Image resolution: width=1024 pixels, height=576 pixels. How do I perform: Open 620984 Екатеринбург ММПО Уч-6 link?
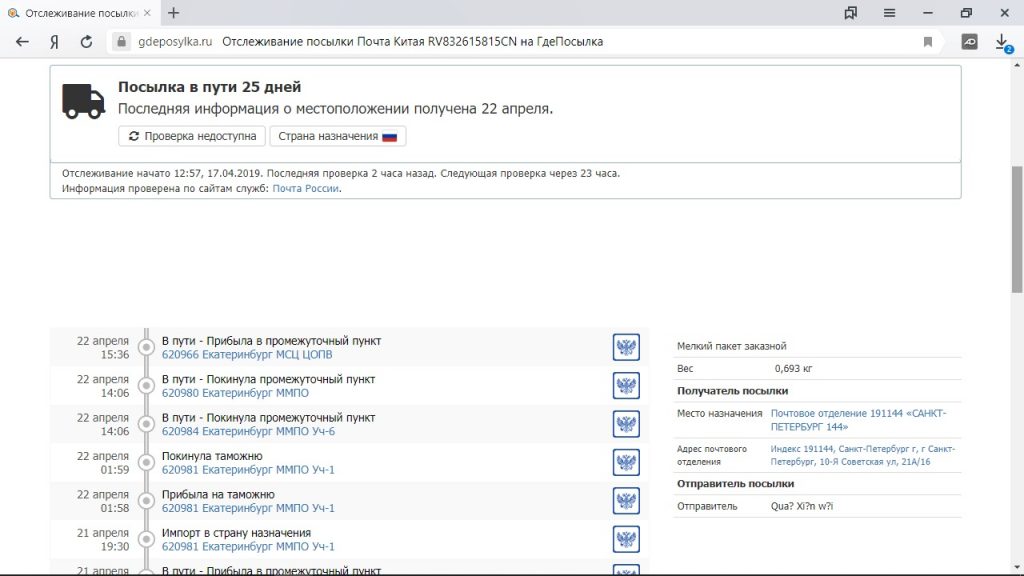[x=248, y=431]
